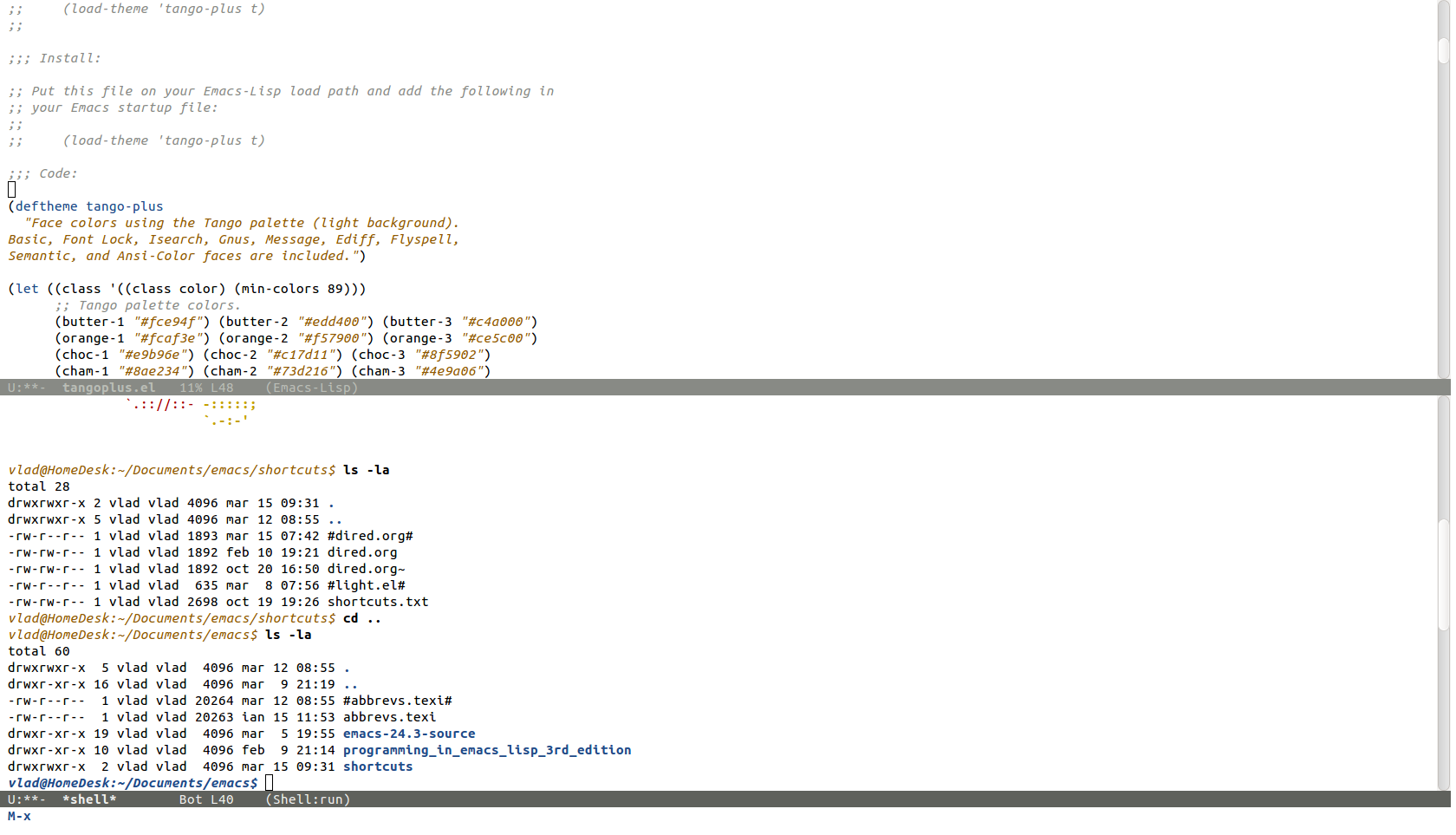The height and width of the screenshot is (835, 1456).
Task: Click the '4096 mar 9 21:19' parent directory row
Action: pos(183,684)
